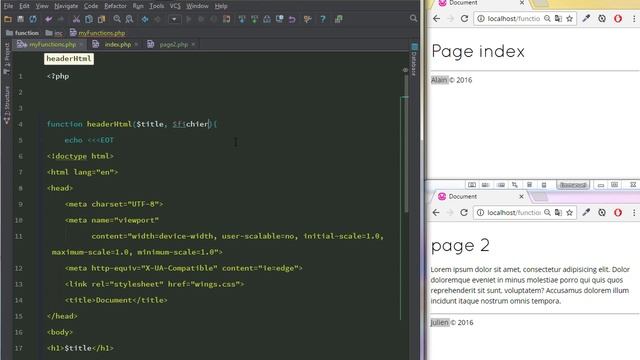Screen dimensions: 640x360
Task: Click the Replace toolbar icon
Action: (129, 19)
